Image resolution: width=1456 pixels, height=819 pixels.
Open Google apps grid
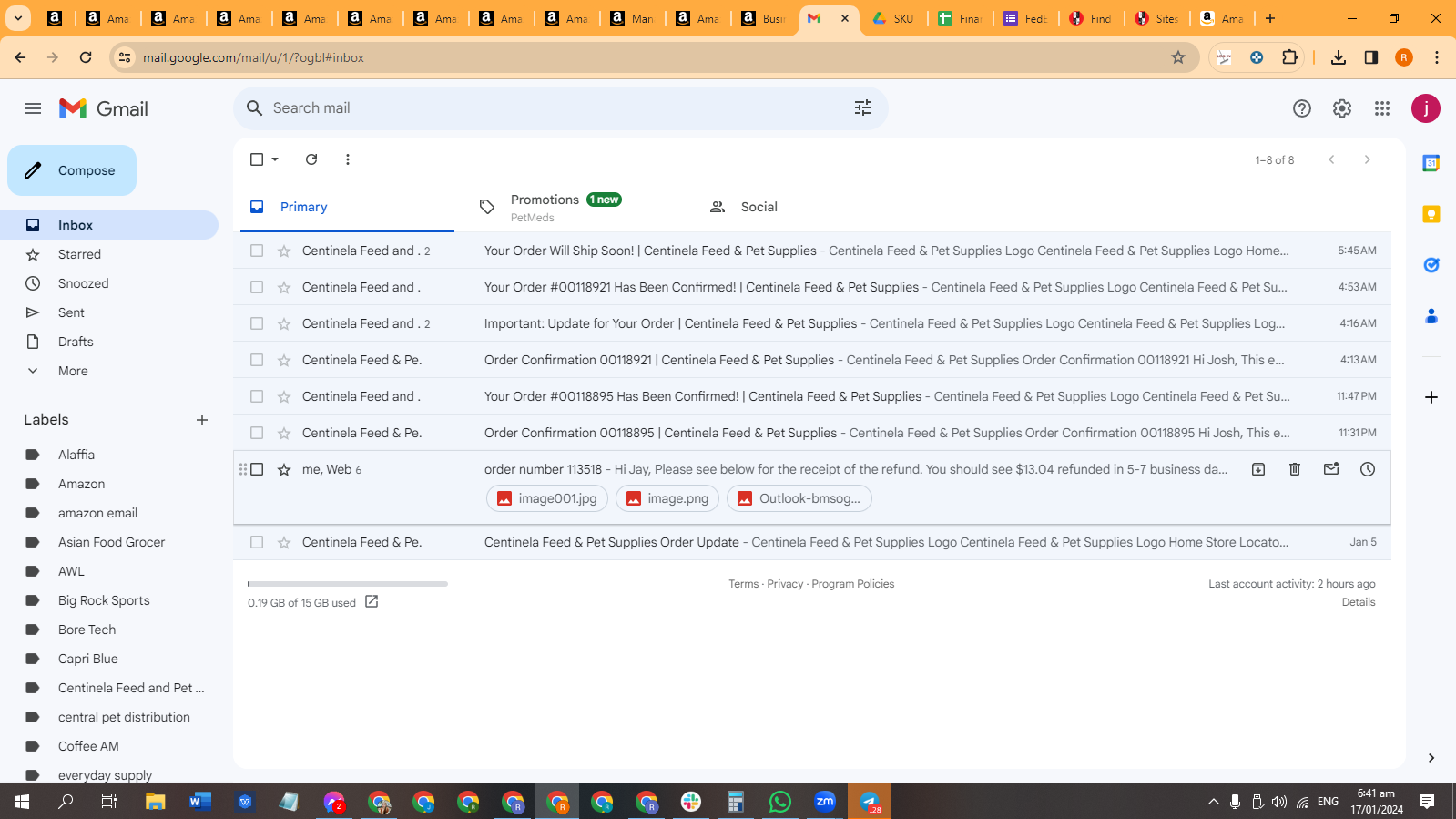[x=1382, y=108]
